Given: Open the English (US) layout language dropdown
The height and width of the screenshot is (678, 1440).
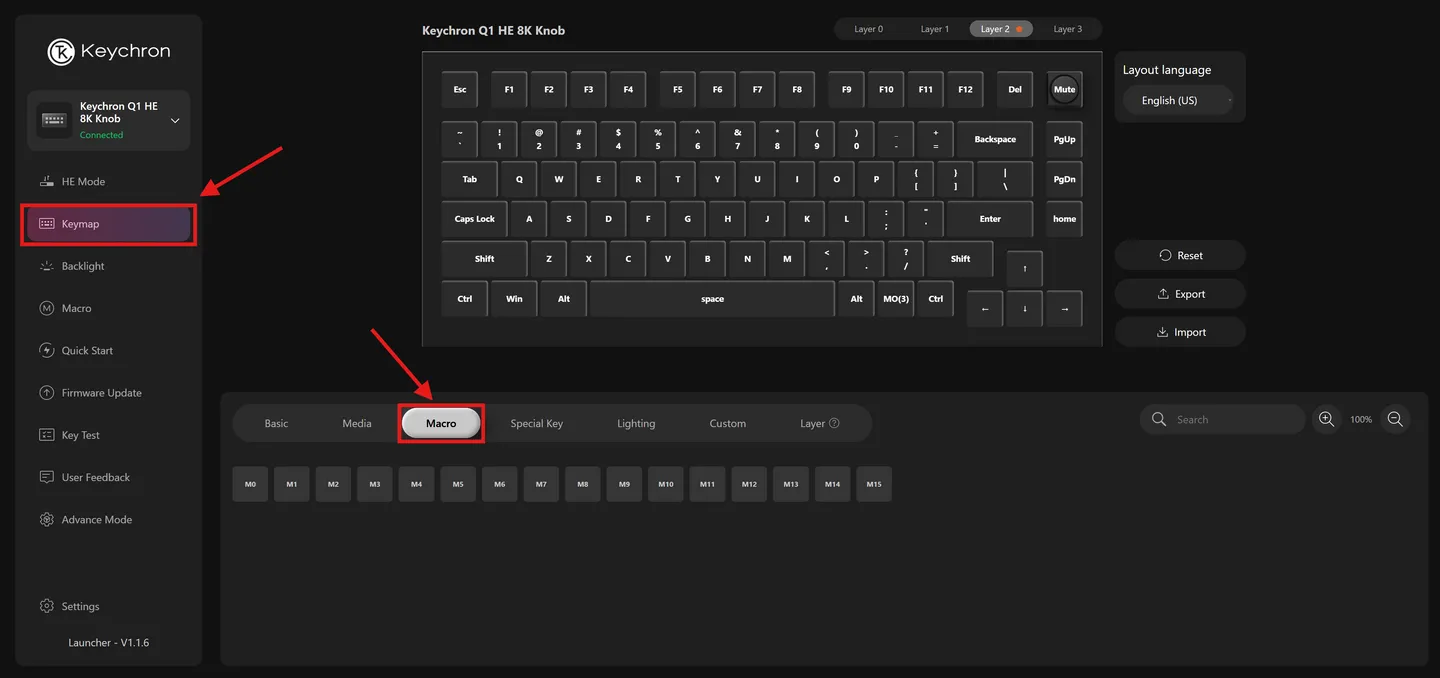Looking at the screenshot, I should pos(1176,100).
